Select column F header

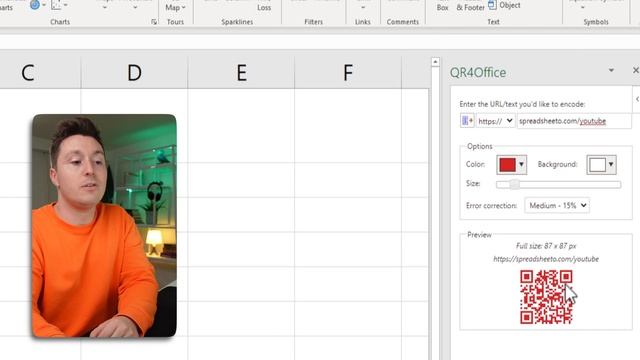pyautogui.click(x=348, y=73)
